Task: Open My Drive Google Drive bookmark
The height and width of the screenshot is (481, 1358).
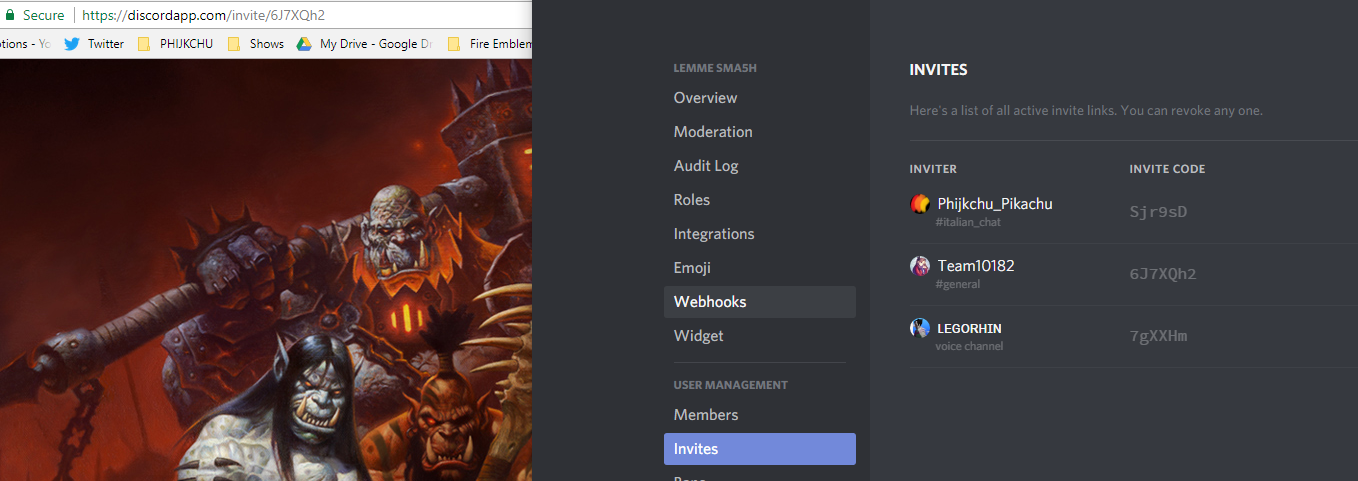Action: tap(365, 44)
